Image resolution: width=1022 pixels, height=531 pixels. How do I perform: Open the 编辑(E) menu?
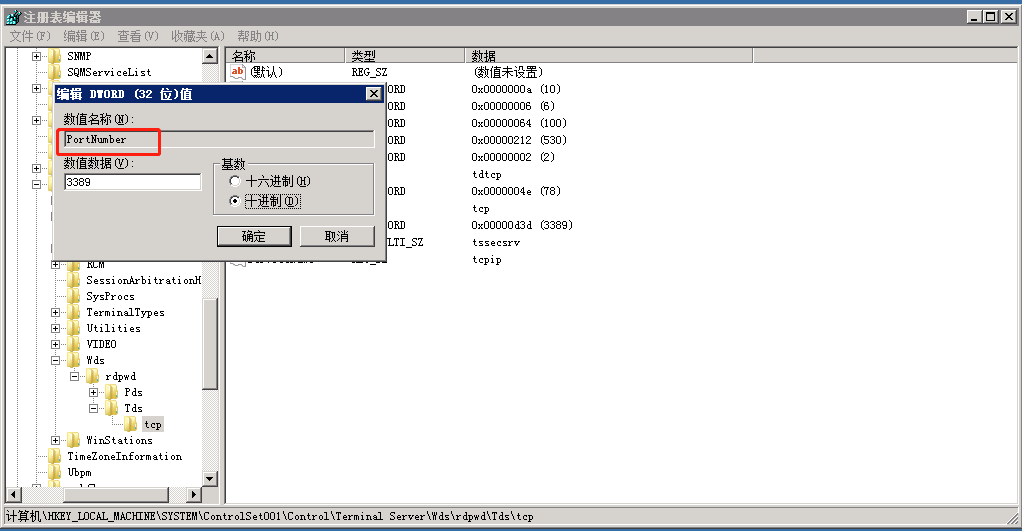(x=83, y=36)
